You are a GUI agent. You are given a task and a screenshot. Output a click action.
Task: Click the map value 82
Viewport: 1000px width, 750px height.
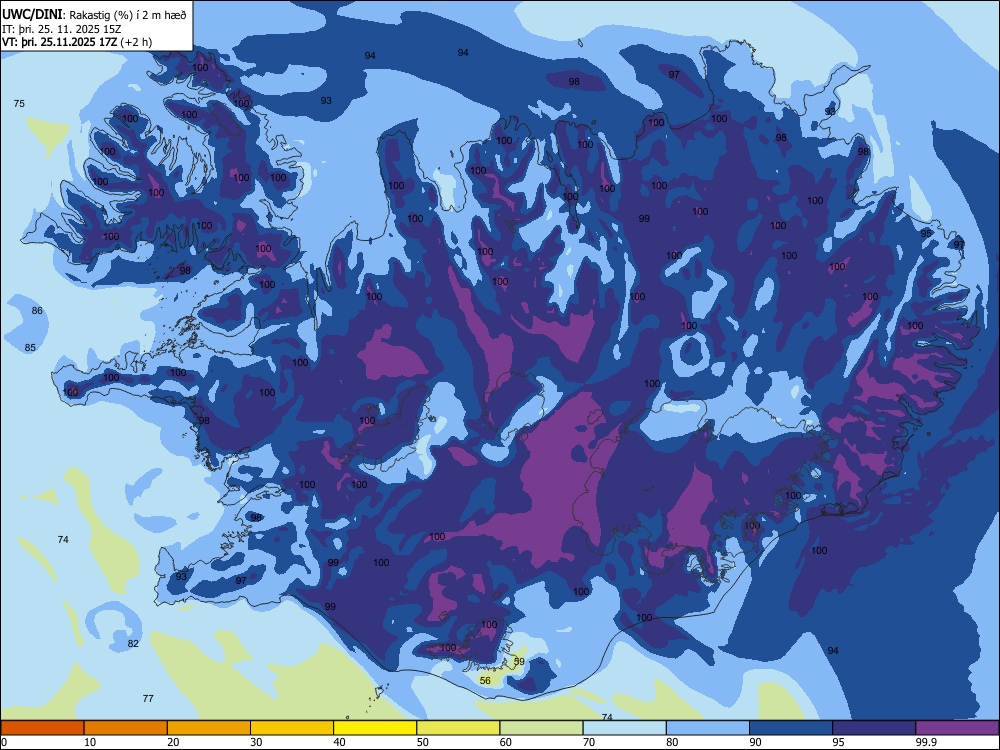coord(133,643)
